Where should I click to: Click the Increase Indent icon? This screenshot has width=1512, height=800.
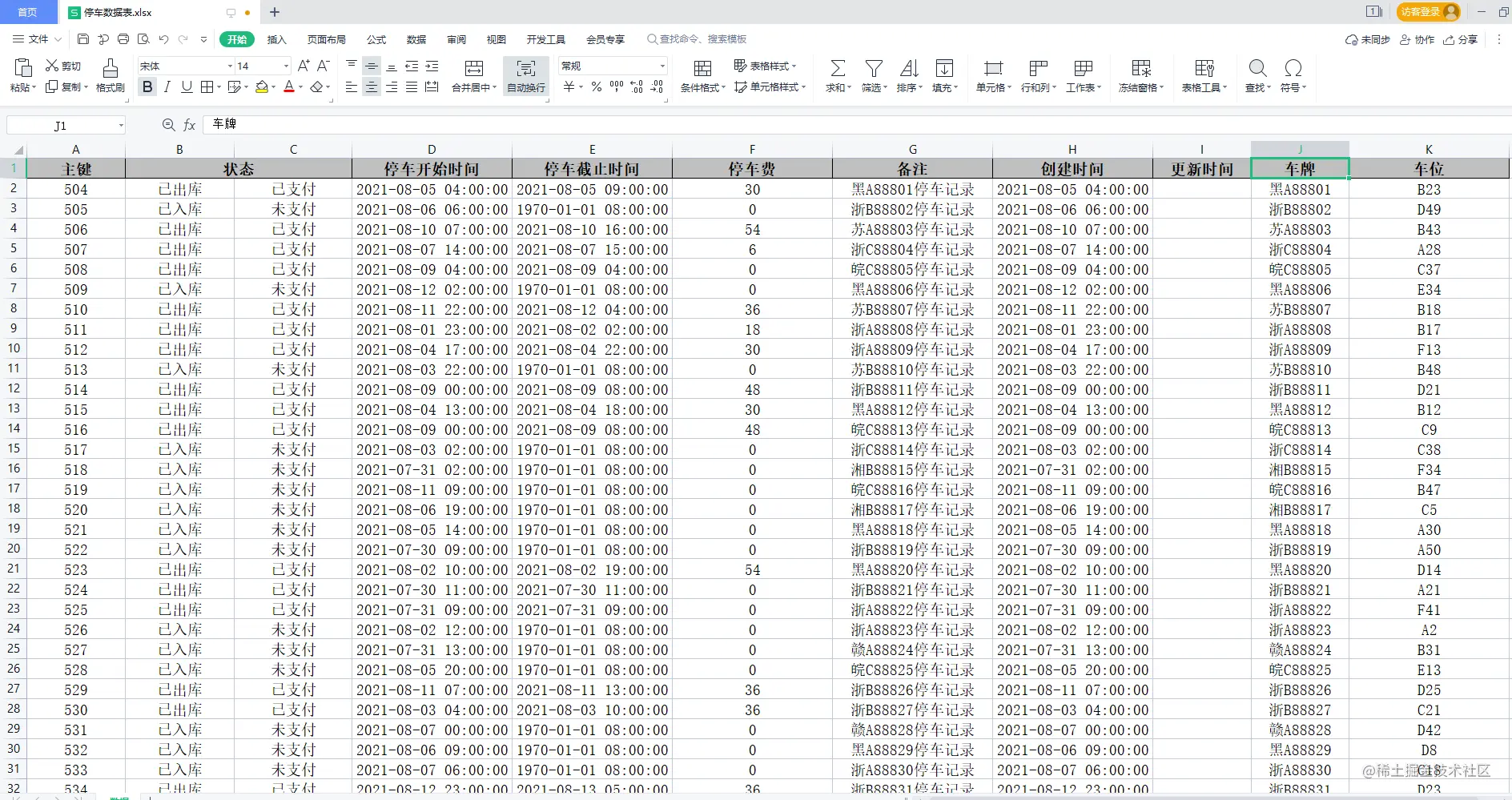point(432,66)
